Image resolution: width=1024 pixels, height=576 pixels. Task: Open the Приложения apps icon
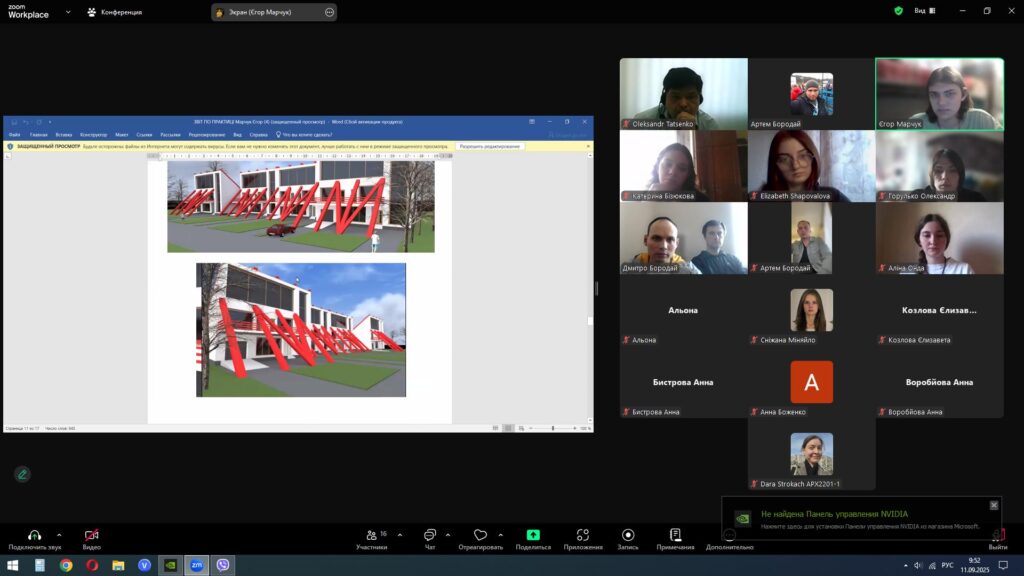click(x=583, y=535)
